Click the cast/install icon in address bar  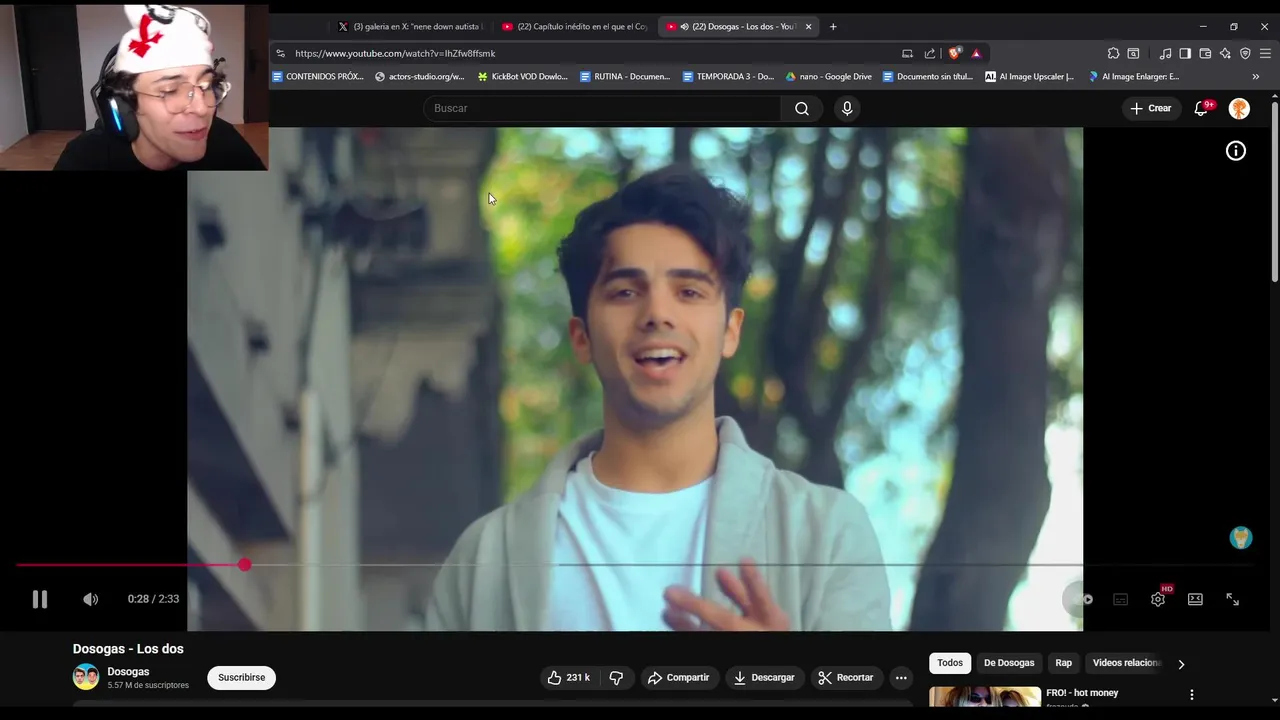pos(907,54)
